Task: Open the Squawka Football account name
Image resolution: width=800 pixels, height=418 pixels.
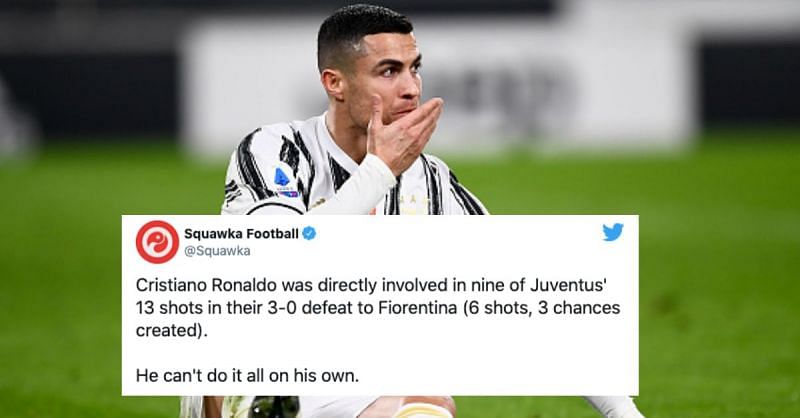Action: coord(241,234)
